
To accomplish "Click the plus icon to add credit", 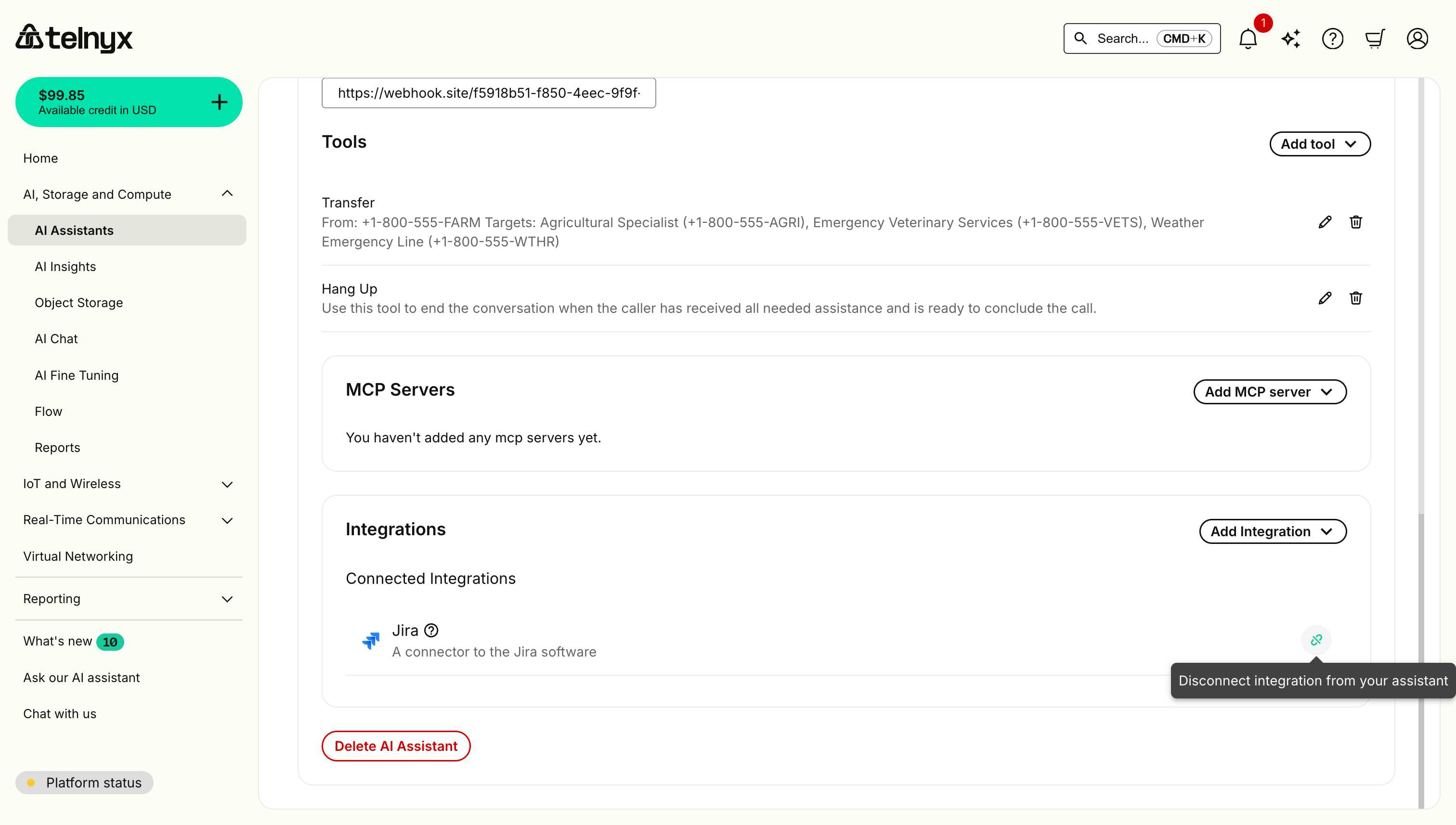I will 219,102.
